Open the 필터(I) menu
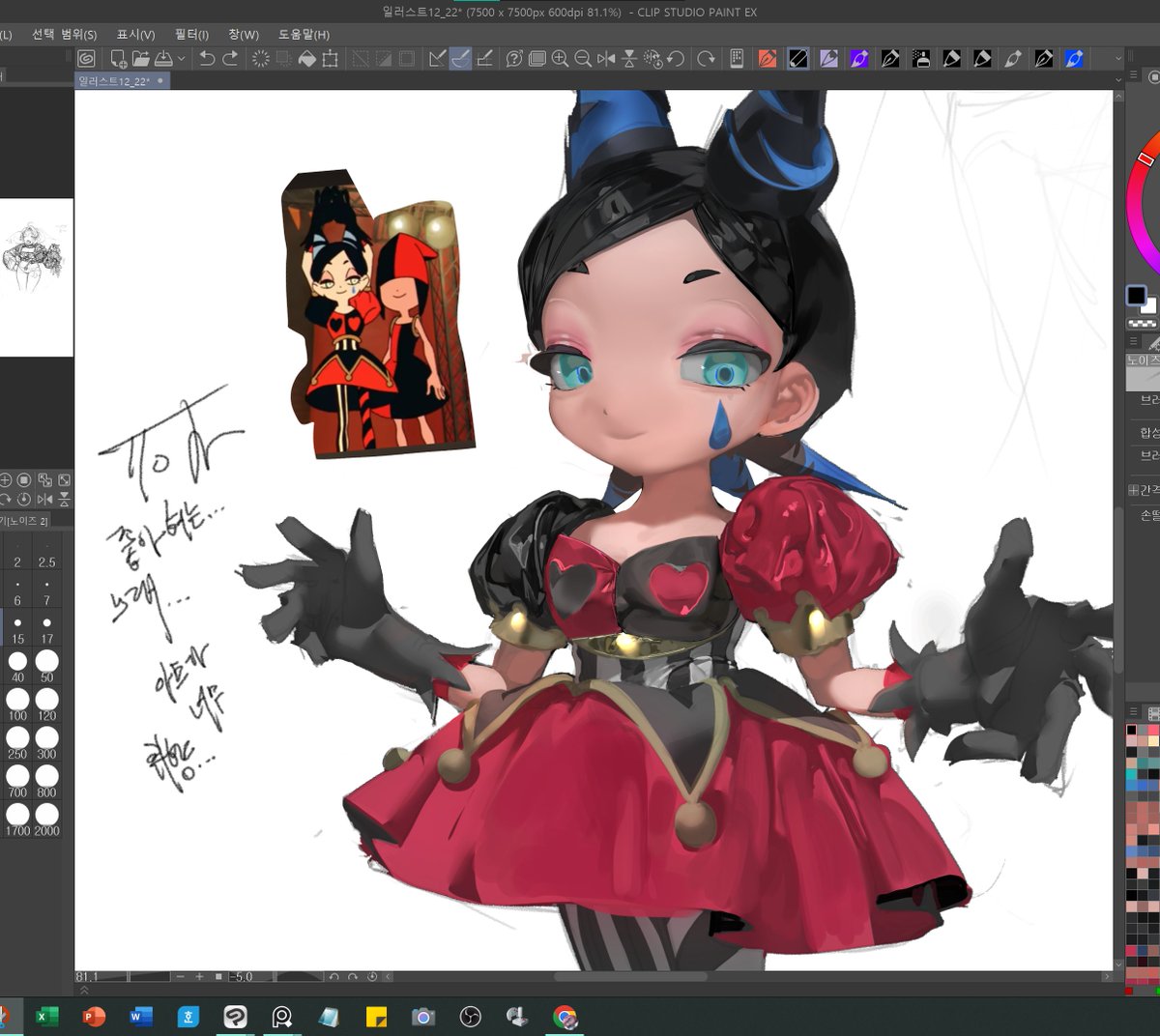The width and height of the screenshot is (1160, 1036). click(191, 35)
